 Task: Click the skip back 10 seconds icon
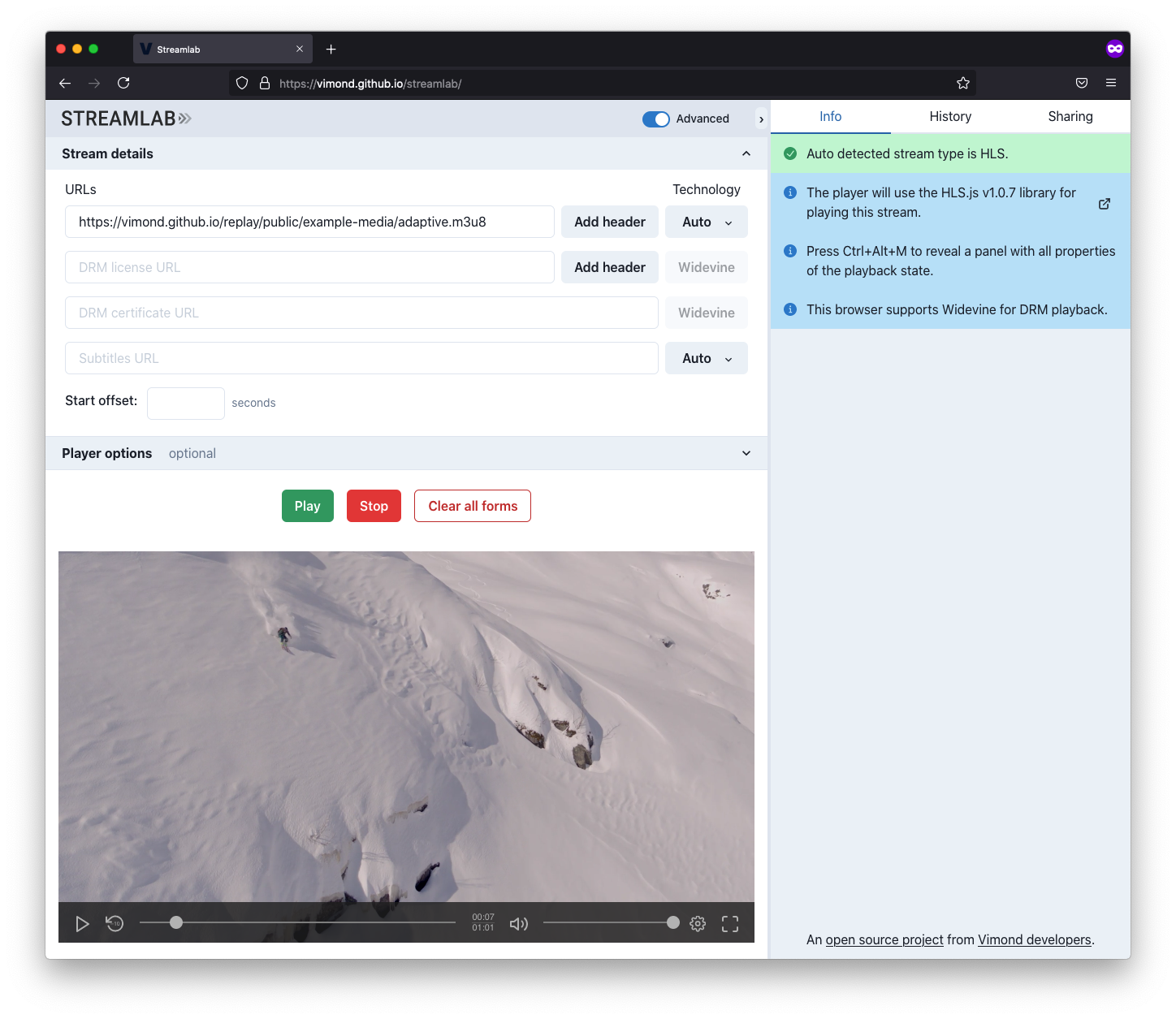point(114,923)
